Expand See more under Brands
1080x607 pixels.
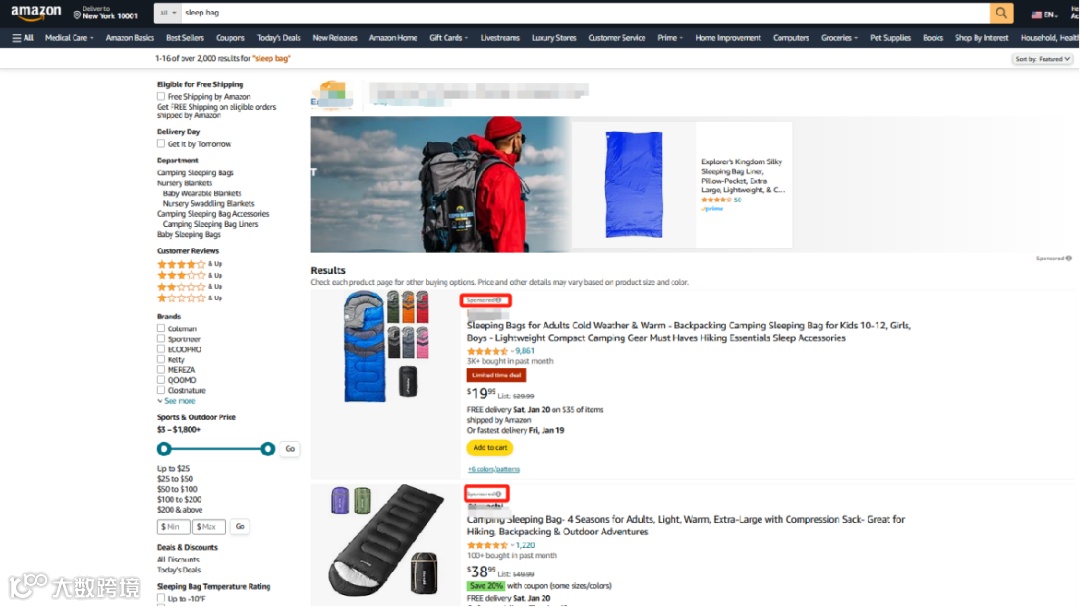(176, 401)
